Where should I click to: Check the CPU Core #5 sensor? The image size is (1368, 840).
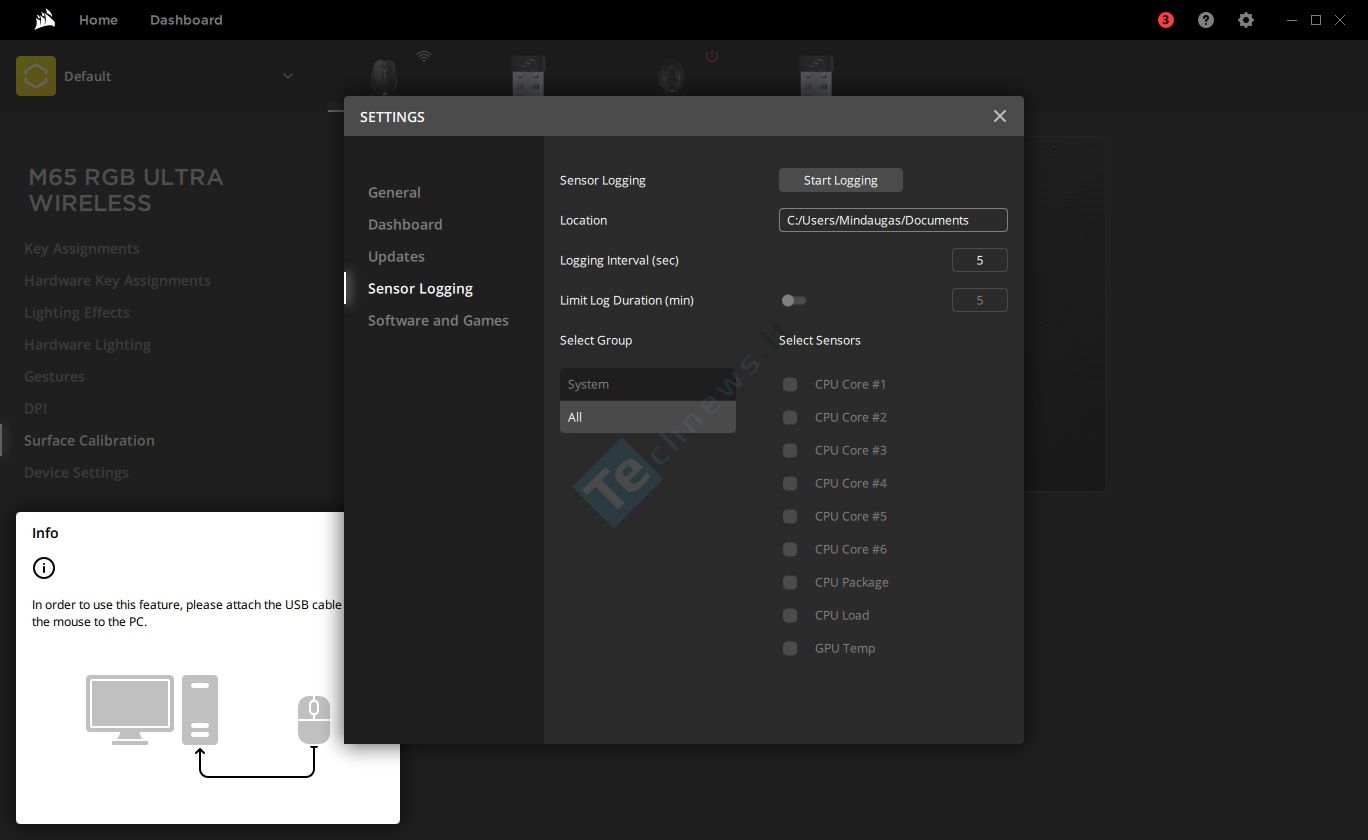(x=790, y=516)
